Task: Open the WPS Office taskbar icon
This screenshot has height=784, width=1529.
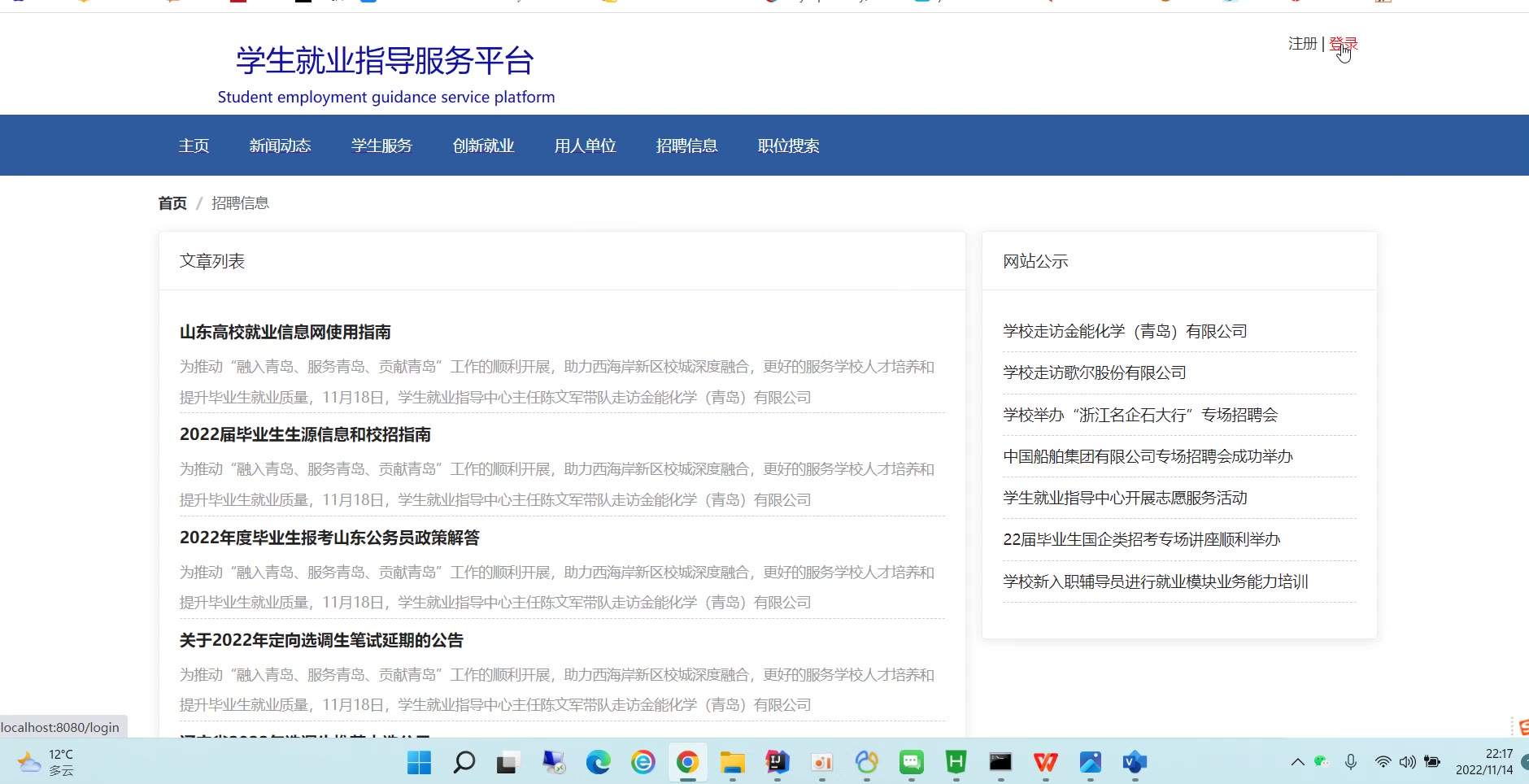Action: point(1045,762)
